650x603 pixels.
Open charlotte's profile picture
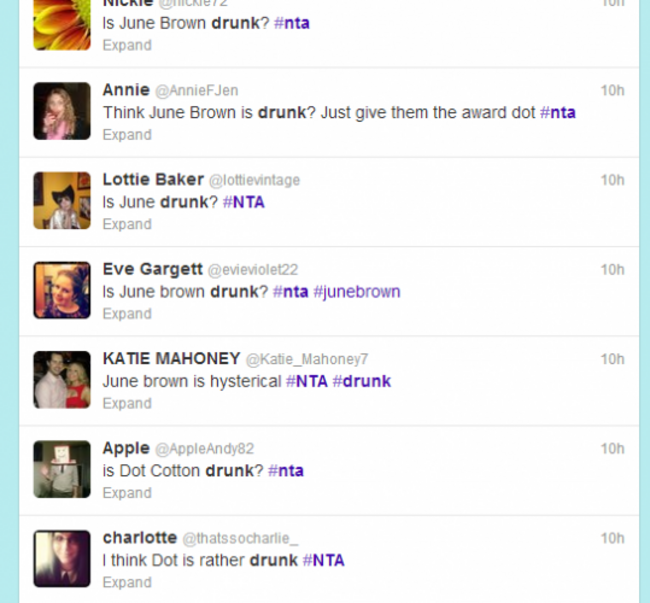point(62,559)
